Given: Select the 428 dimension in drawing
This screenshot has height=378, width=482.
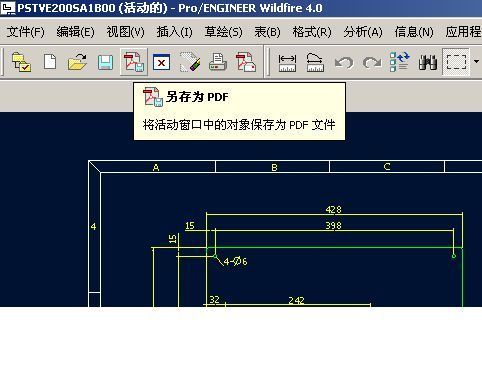Looking at the screenshot, I should pos(333,209).
